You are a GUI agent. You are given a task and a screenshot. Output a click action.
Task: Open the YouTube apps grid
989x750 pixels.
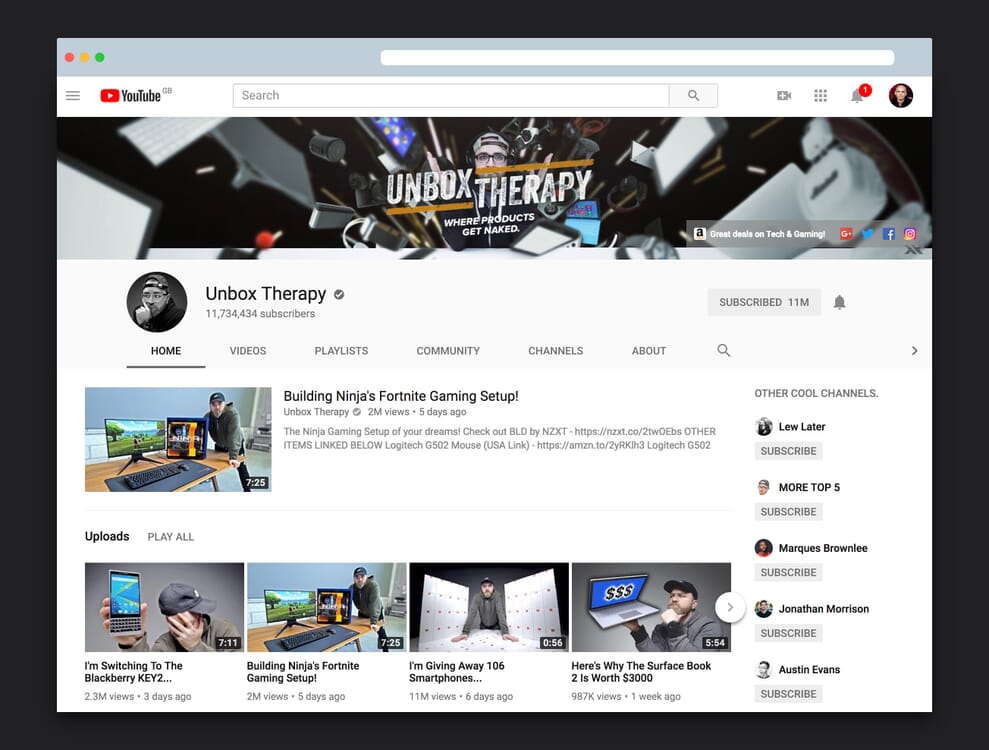821,95
